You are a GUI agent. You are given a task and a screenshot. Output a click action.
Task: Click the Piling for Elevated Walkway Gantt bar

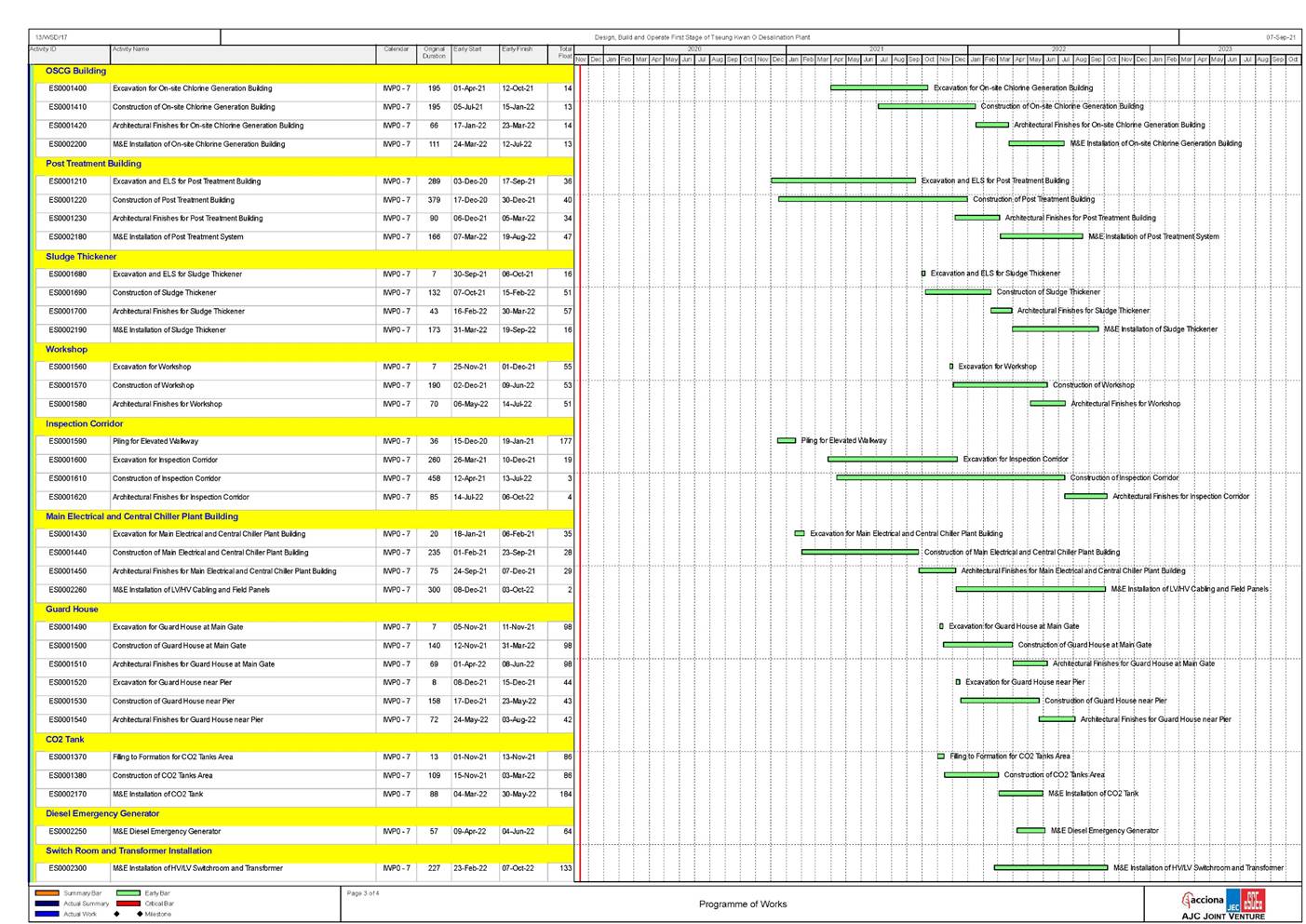(x=787, y=441)
